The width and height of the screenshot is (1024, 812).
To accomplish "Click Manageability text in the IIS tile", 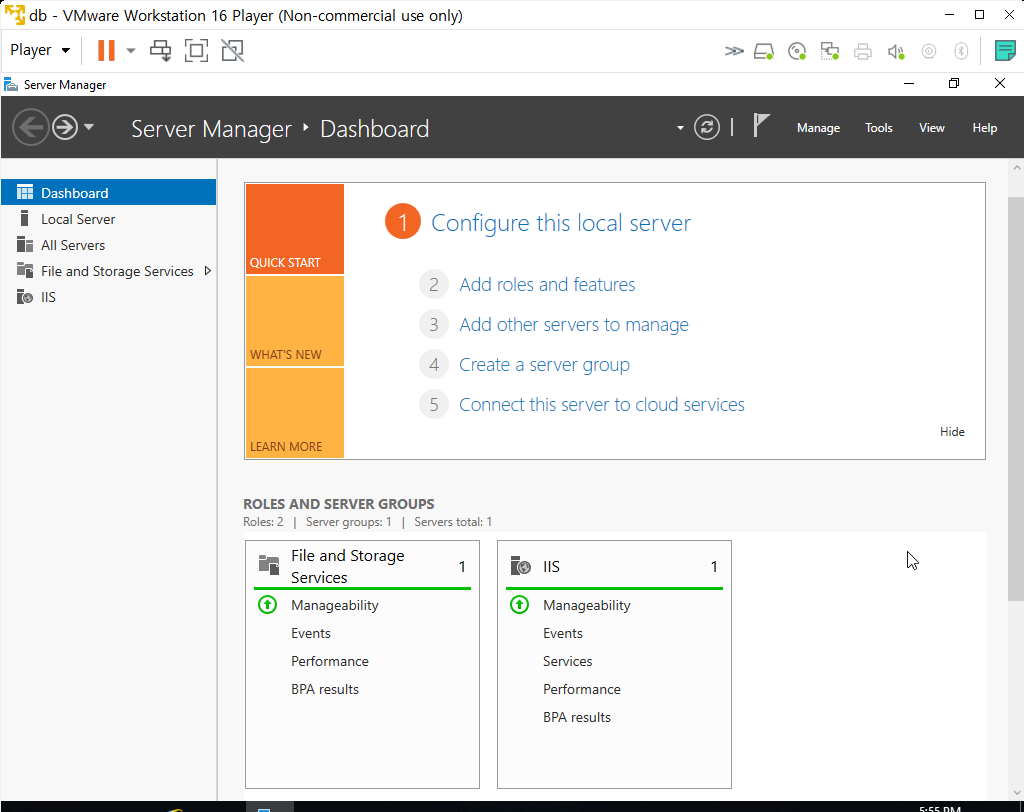I will coord(586,606).
